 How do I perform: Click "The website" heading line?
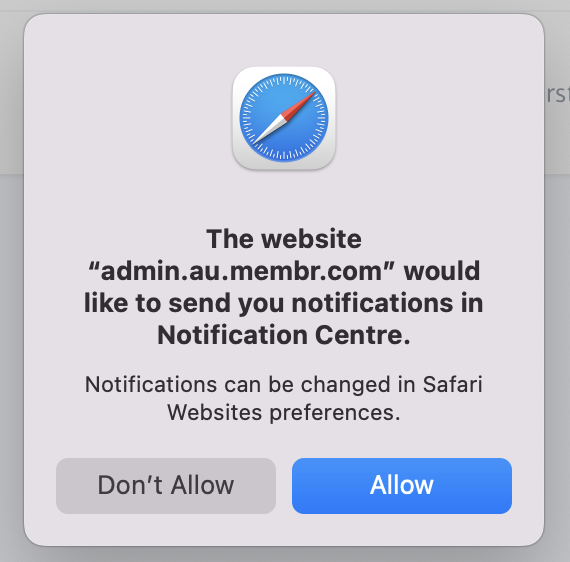pyautogui.click(x=284, y=239)
